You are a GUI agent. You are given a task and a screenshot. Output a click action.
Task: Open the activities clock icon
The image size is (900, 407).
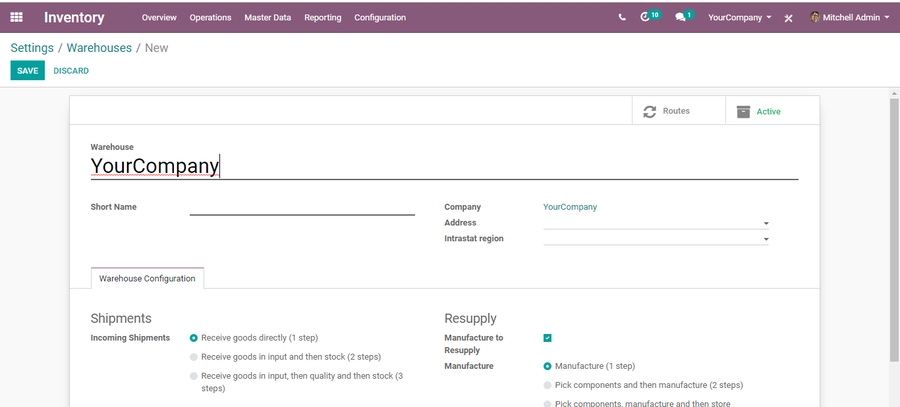[x=646, y=17]
